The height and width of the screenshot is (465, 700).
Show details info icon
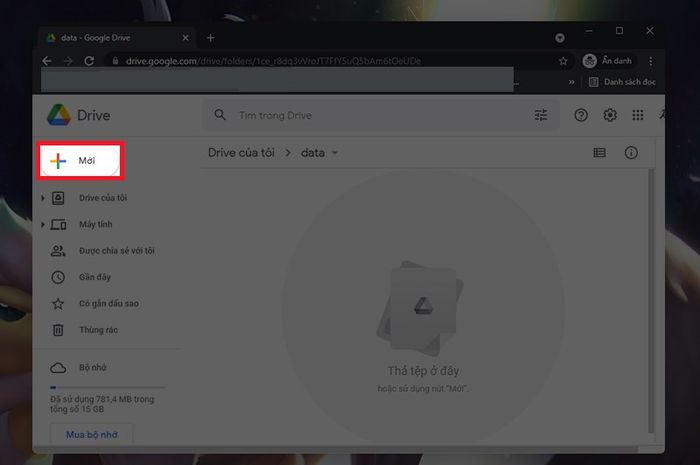click(x=631, y=153)
